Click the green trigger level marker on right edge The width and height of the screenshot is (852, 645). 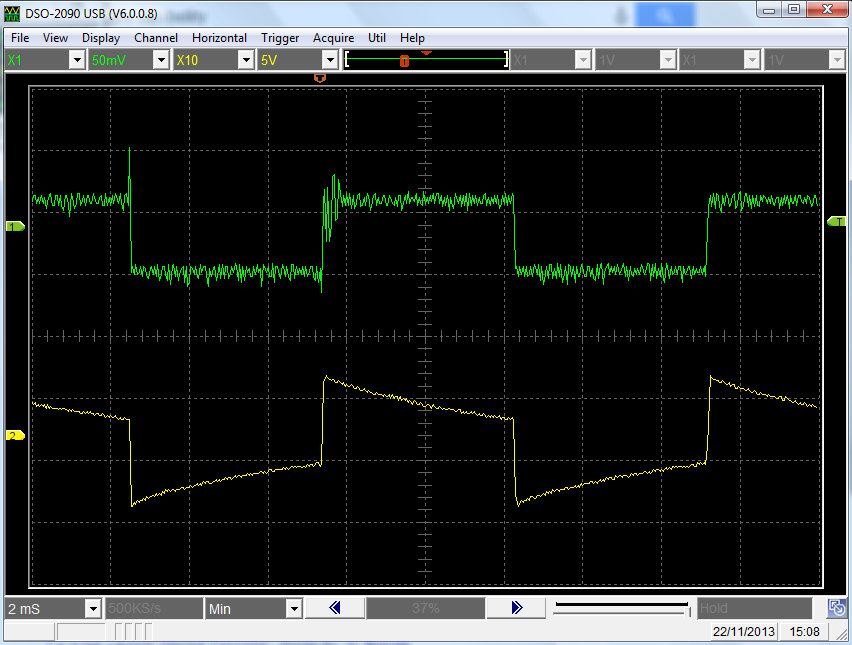(x=837, y=221)
